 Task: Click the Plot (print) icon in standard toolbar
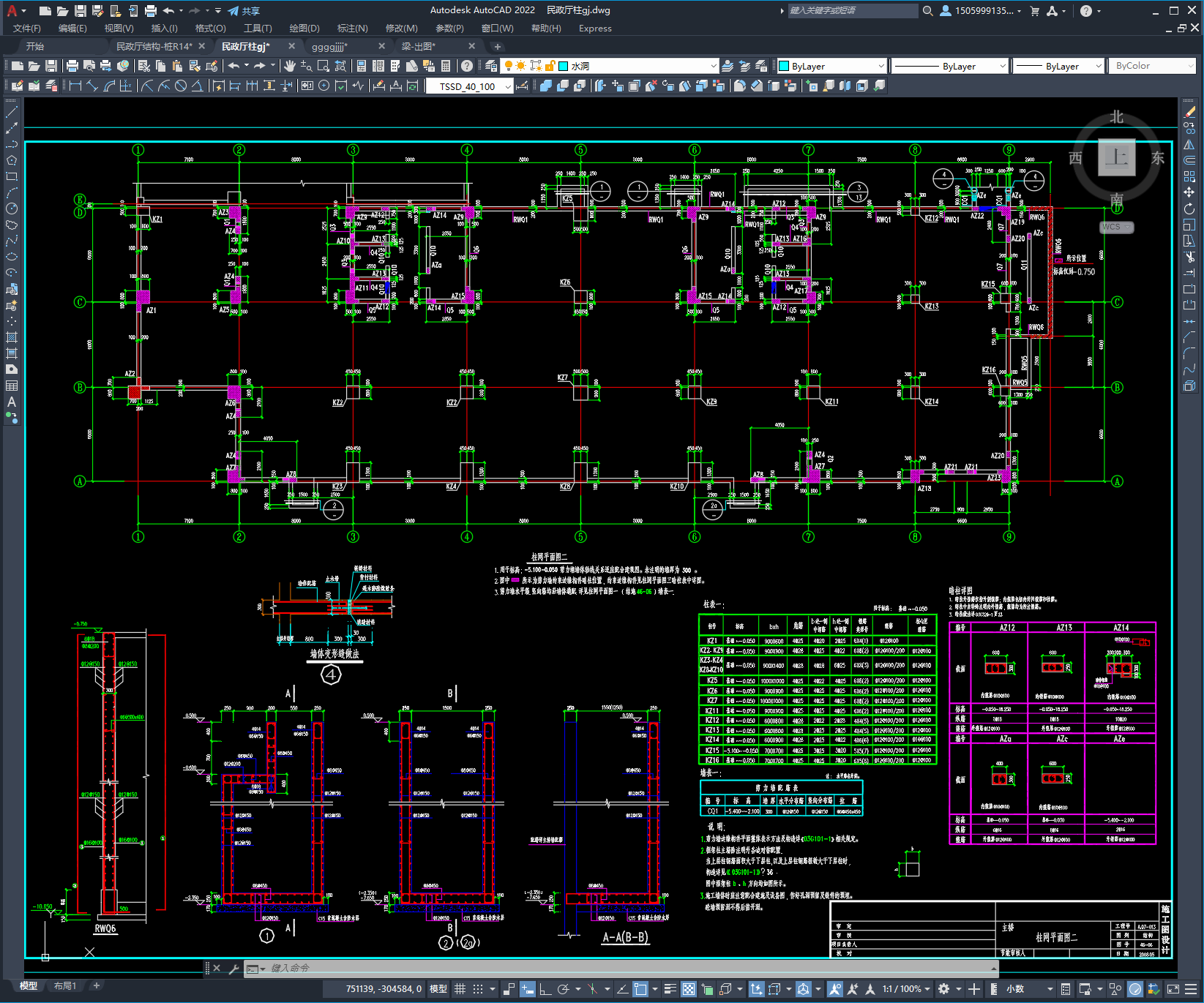pos(72,66)
